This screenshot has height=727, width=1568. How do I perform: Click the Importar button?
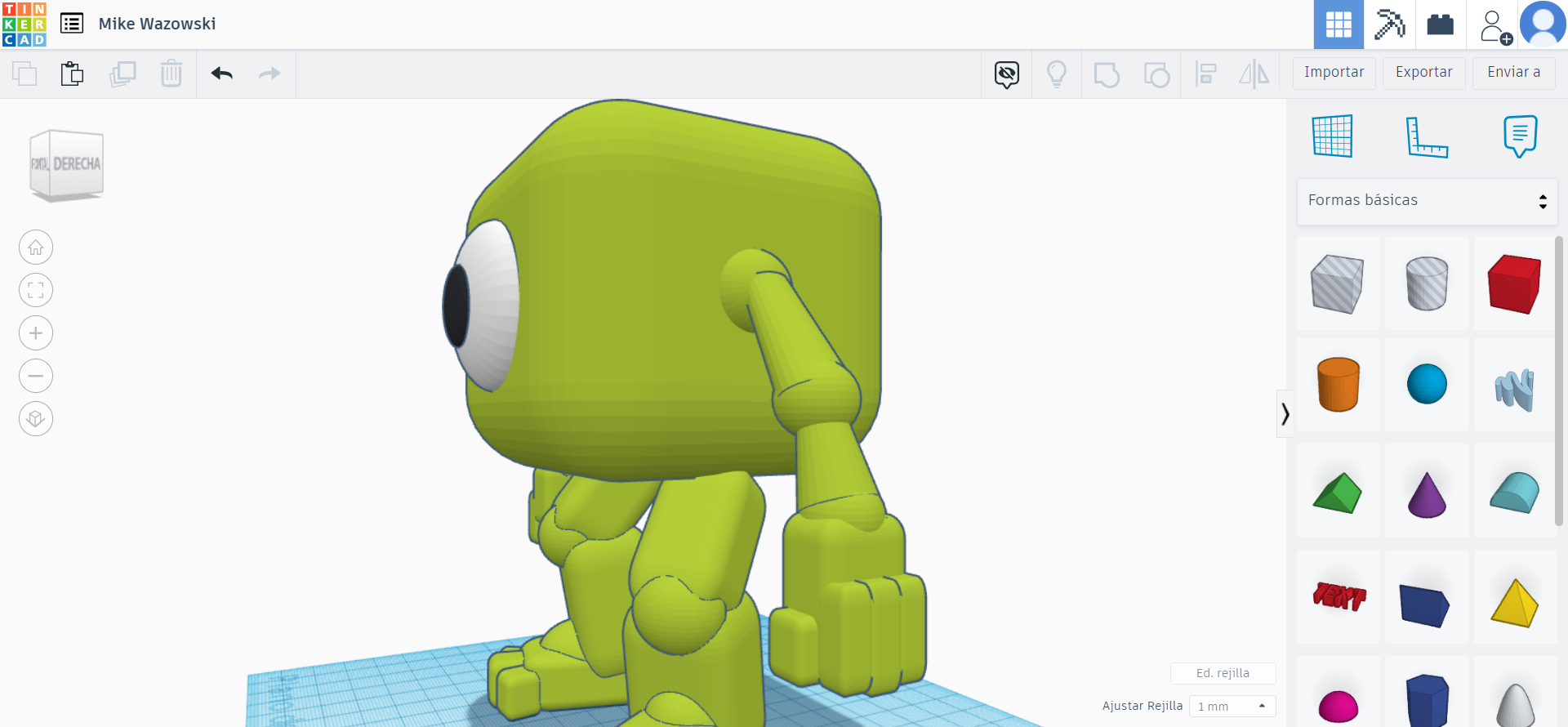1334,73
